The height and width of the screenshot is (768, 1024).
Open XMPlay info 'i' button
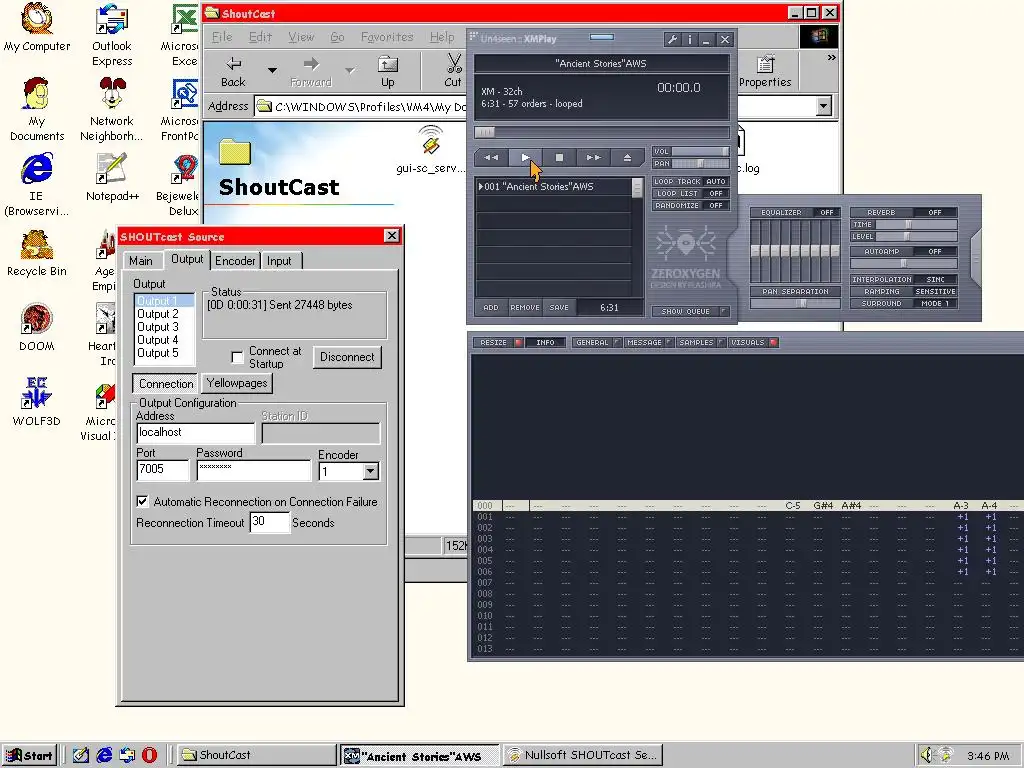coord(690,40)
